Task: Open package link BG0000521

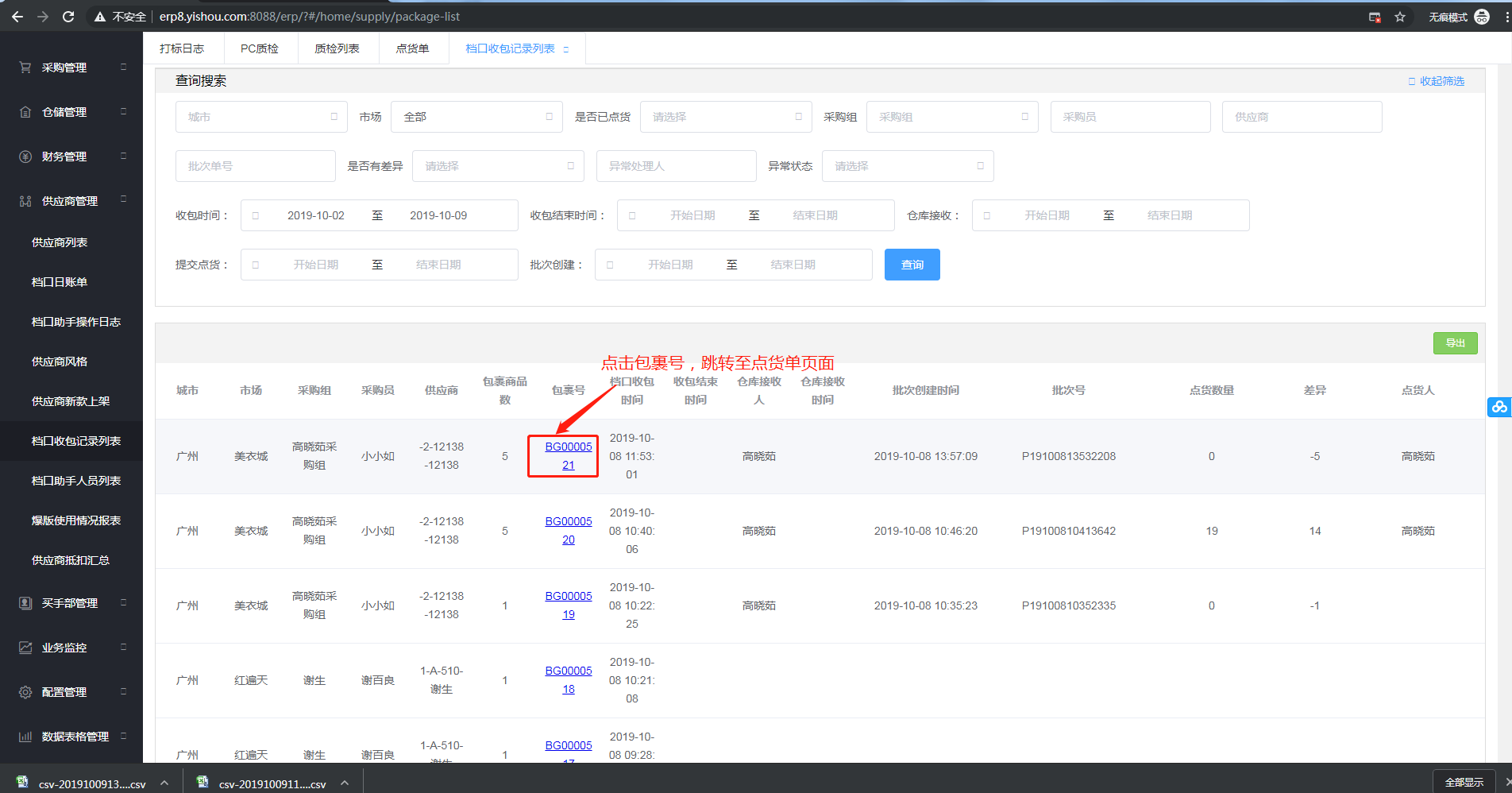Action: pos(569,456)
